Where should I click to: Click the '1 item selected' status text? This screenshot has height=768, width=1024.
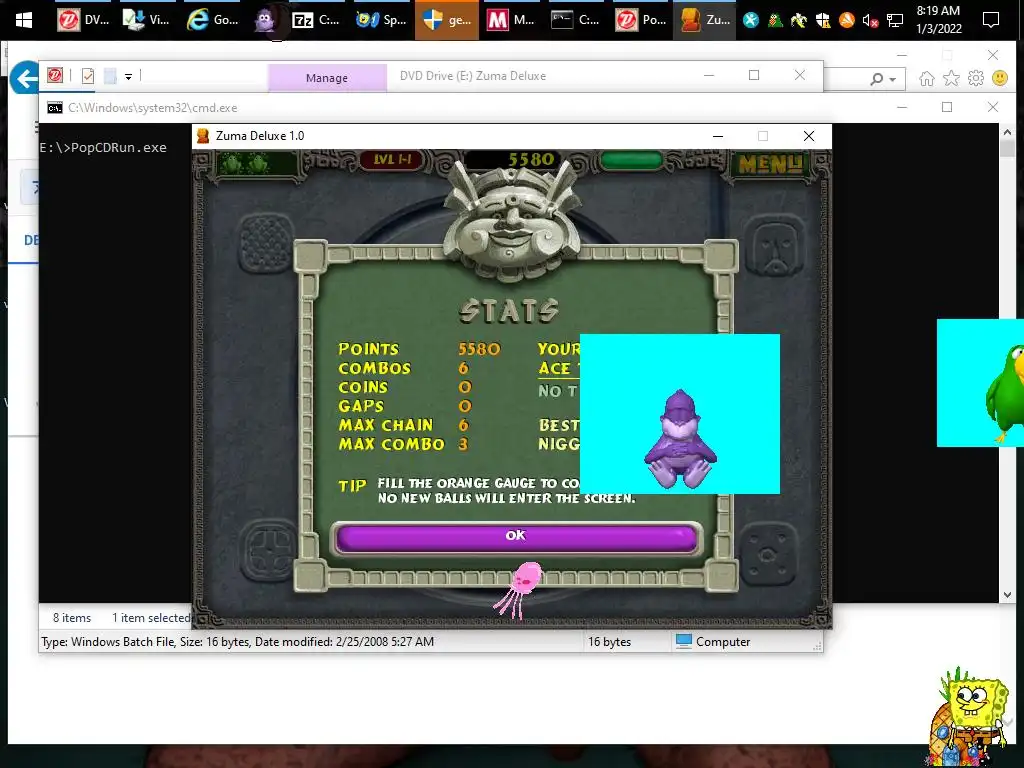(x=151, y=618)
